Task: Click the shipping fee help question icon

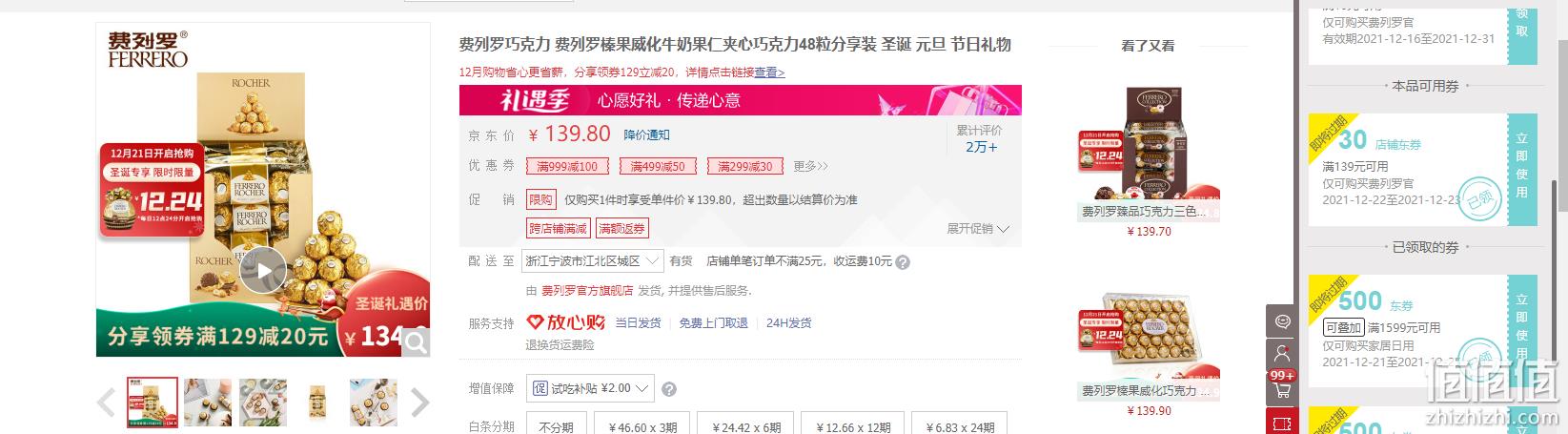Action: tap(903, 261)
